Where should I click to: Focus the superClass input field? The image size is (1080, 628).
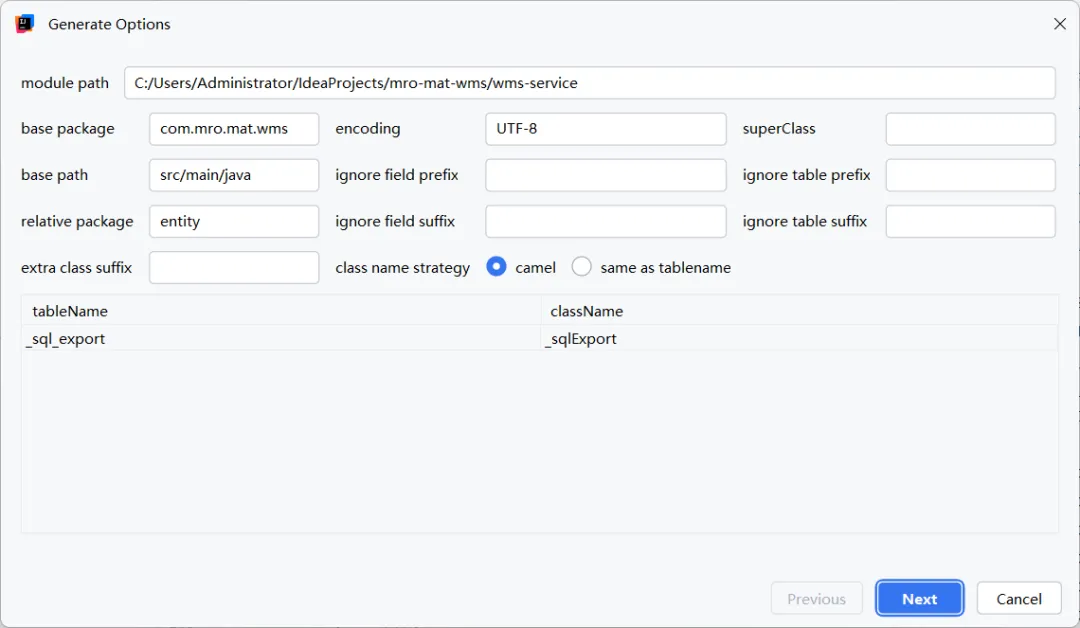(970, 129)
